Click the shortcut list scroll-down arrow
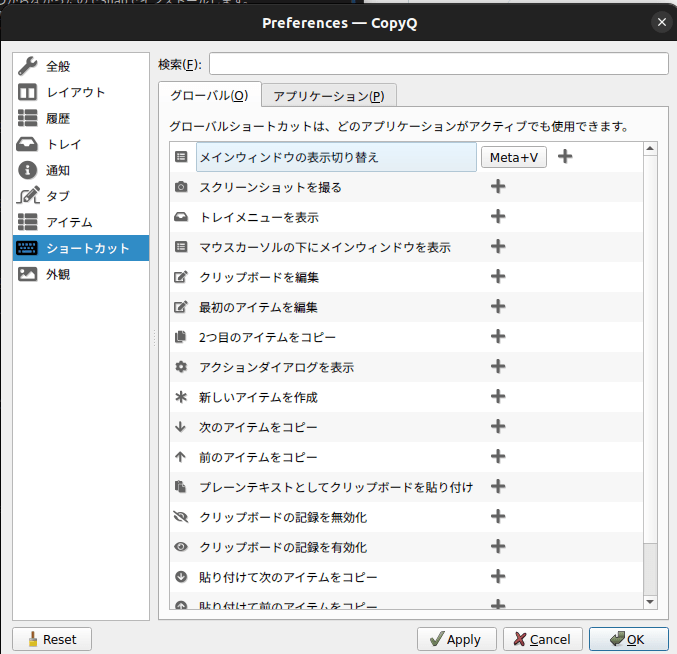 coord(650,602)
